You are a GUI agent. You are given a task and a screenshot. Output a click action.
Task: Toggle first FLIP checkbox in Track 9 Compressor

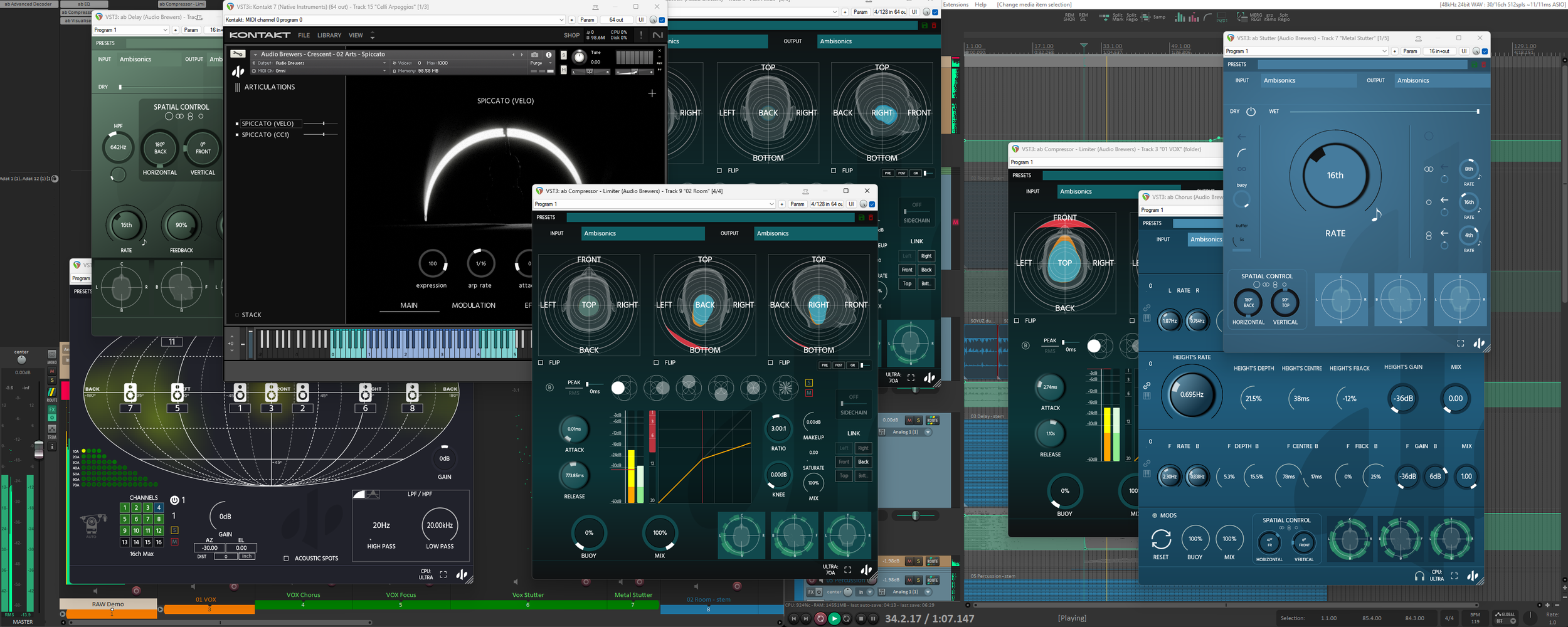click(541, 362)
